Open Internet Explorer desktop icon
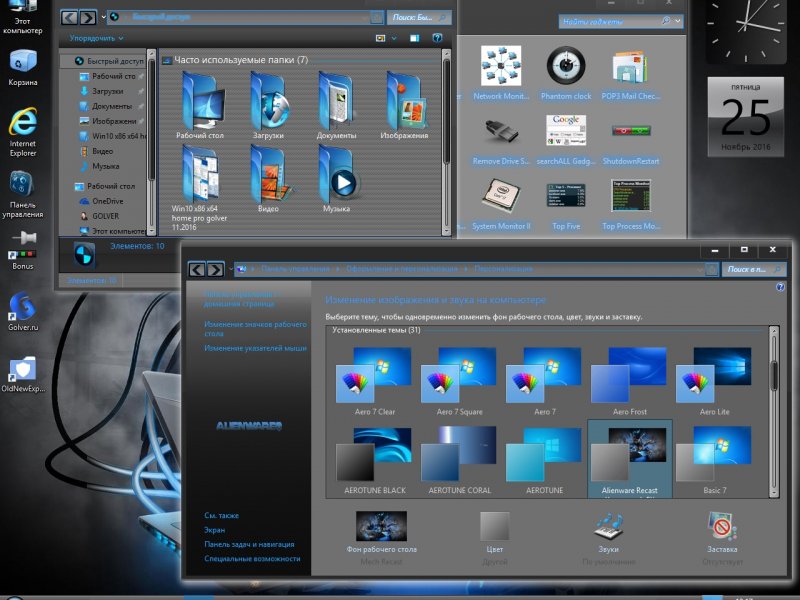Viewport: 800px width, 600px height. point(22,132)
